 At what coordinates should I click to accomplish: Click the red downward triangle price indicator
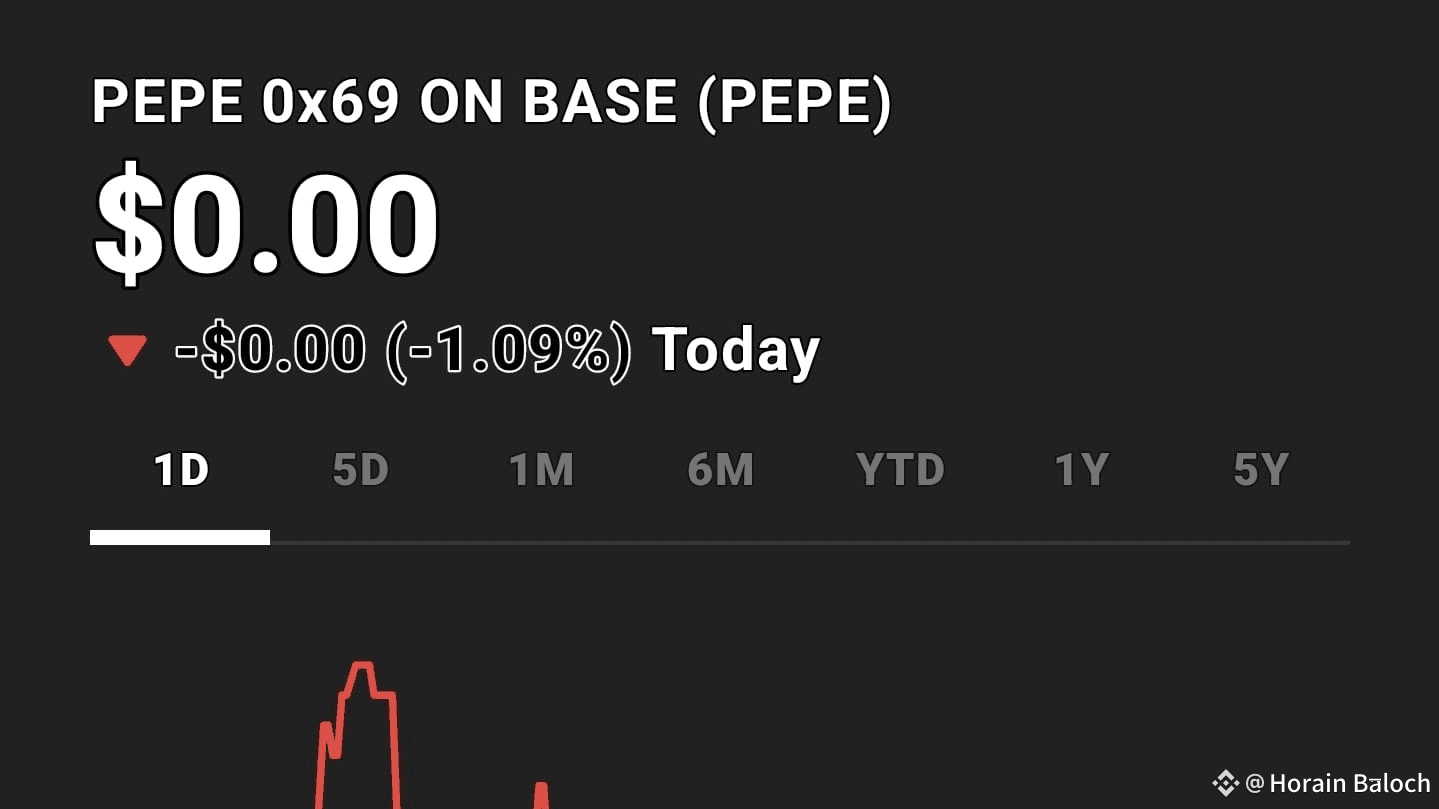(x=127, y=351)
